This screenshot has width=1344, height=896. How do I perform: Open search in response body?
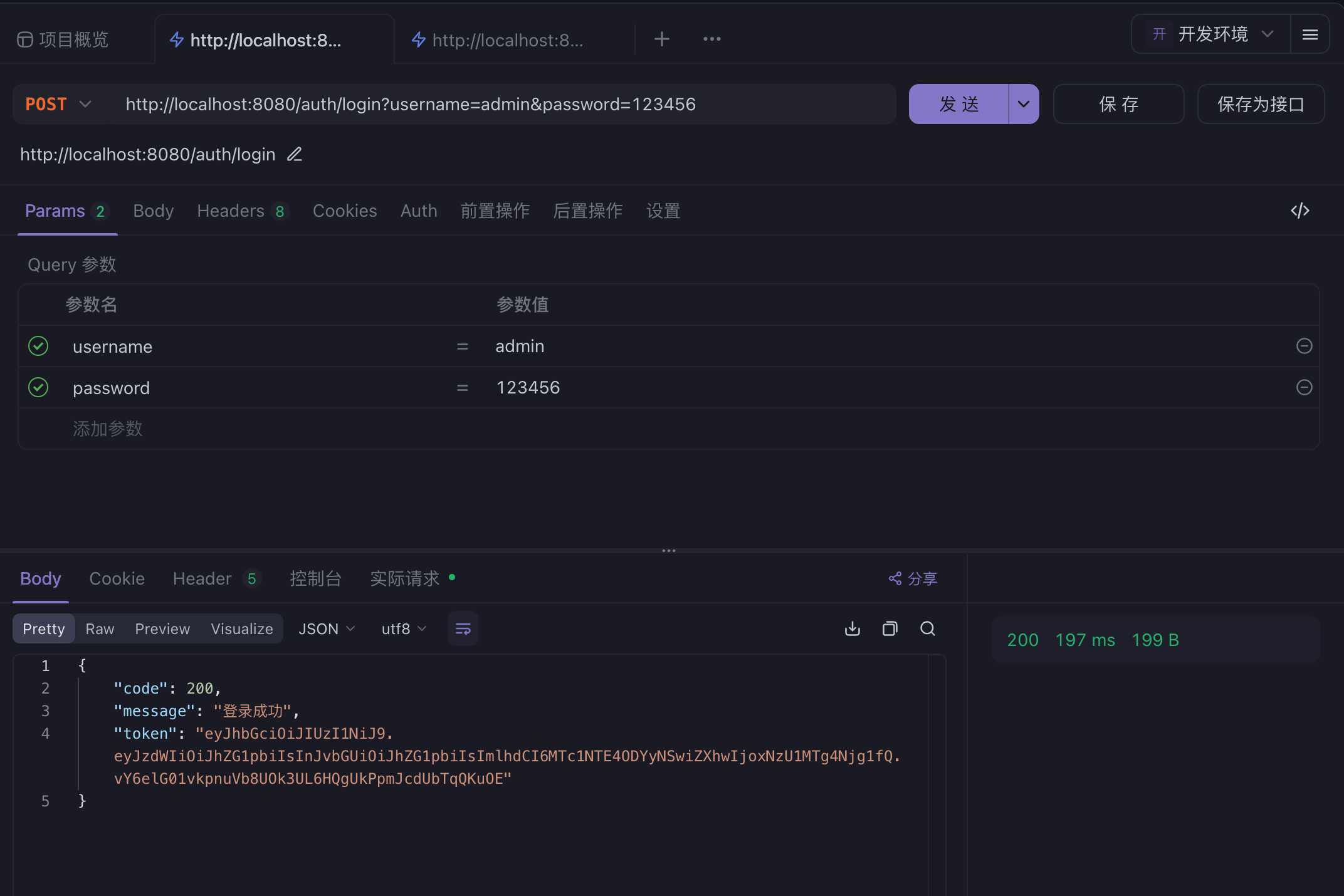pyautogui.click(x=928, y=628)
